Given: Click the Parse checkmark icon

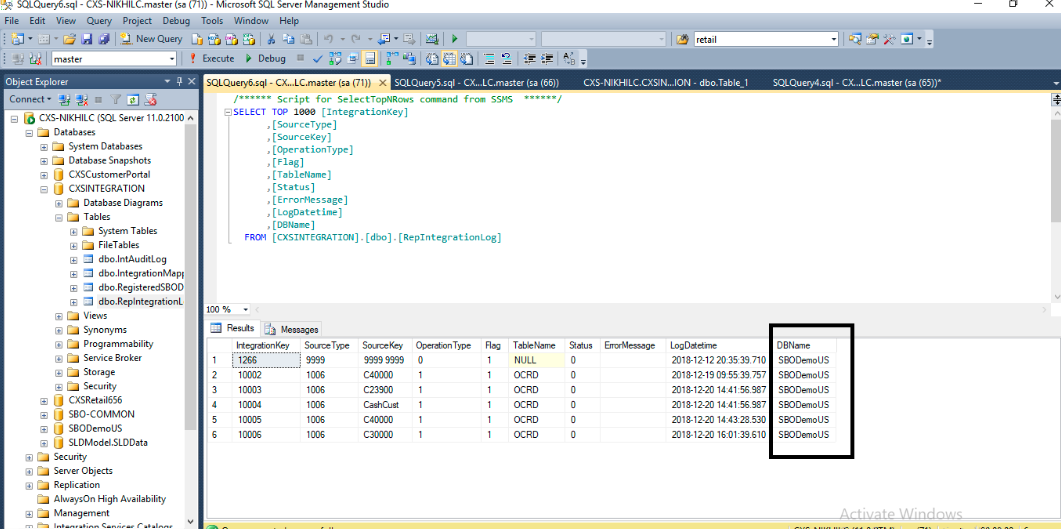Looking at the screenshot, I should click(317, 59).
